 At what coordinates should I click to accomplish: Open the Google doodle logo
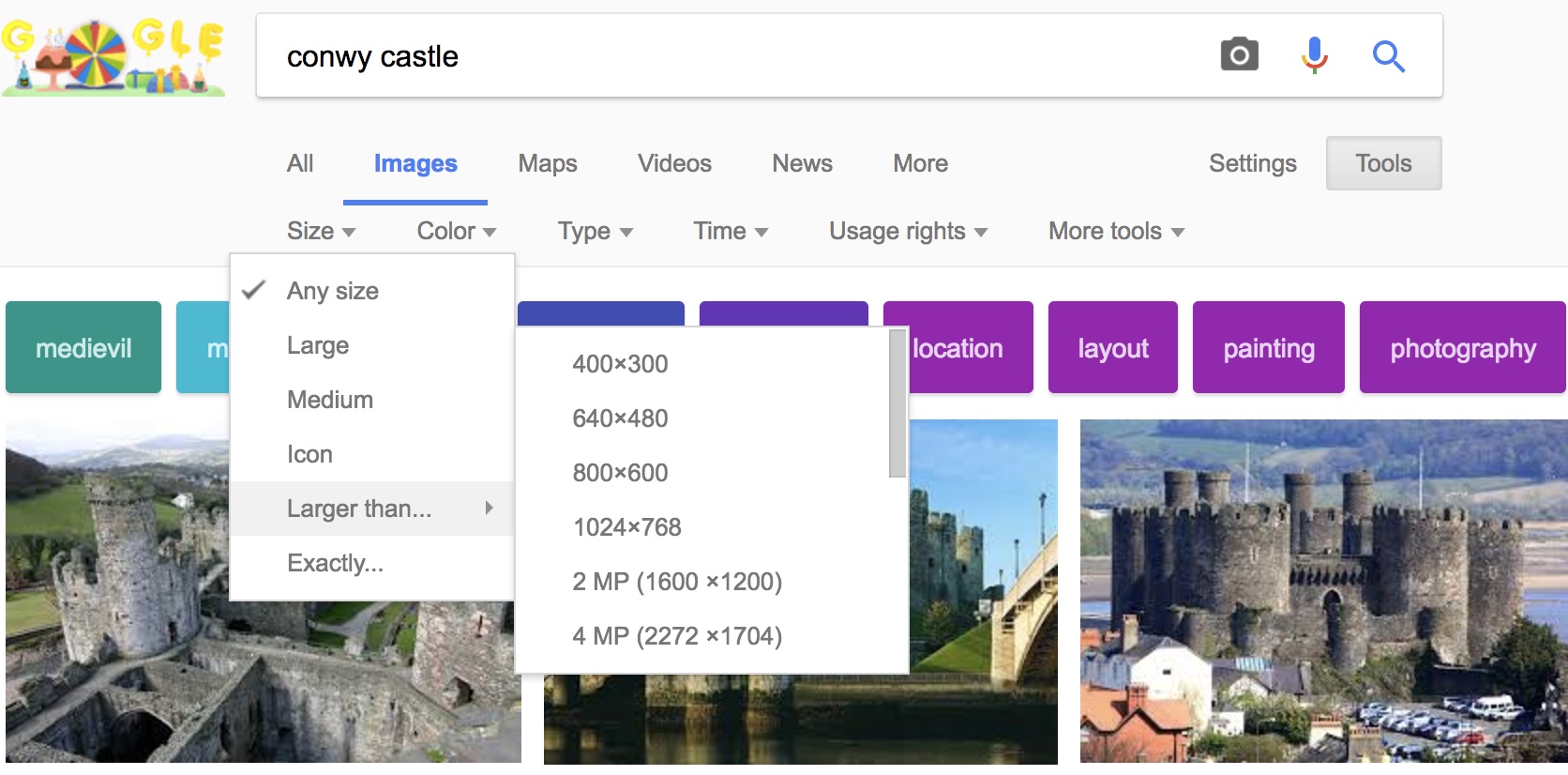click(x=113, y=56)
